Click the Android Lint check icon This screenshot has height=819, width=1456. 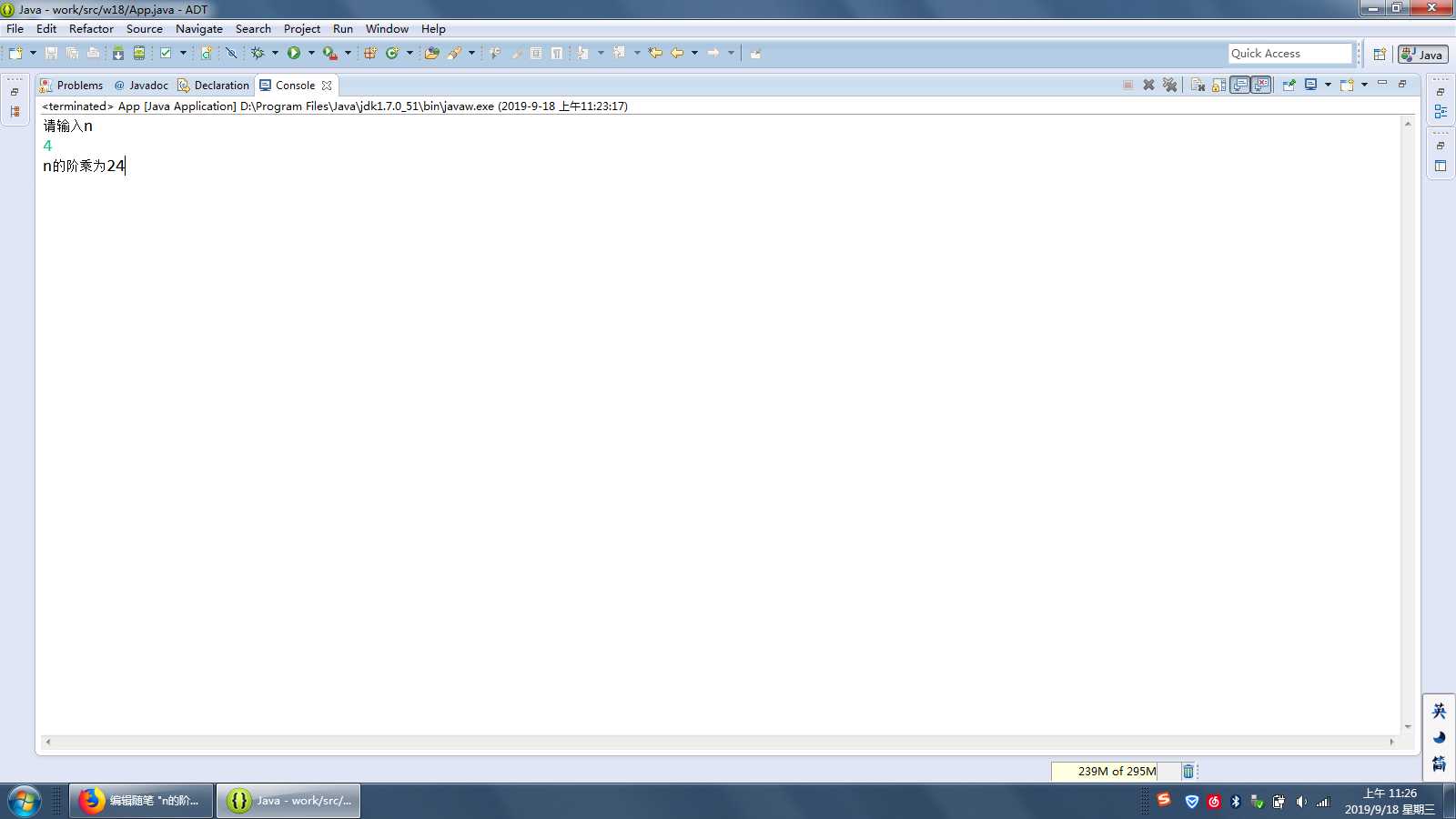166,53
